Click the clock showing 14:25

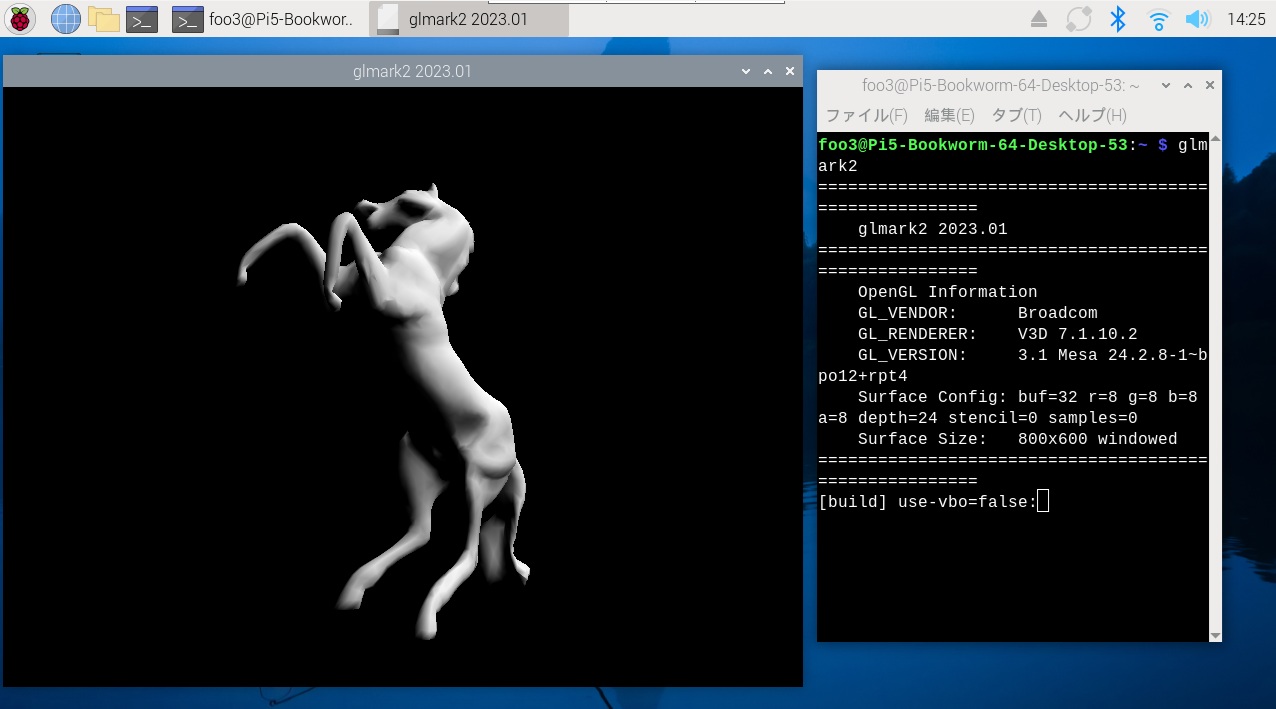[1245, 19]
